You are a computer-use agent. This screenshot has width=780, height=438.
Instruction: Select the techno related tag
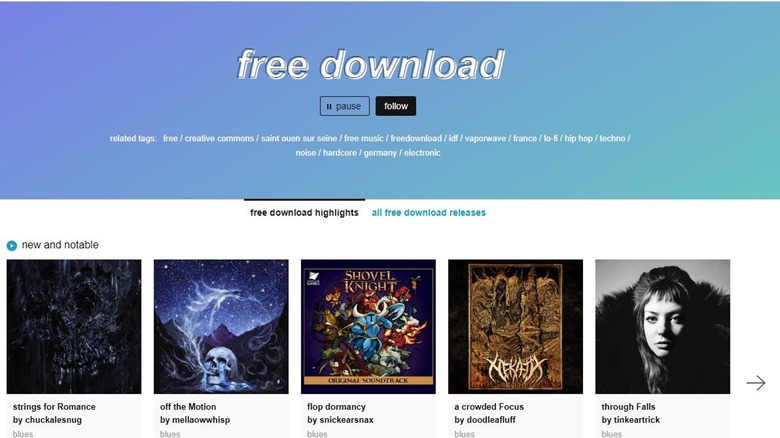coord(612,138)
